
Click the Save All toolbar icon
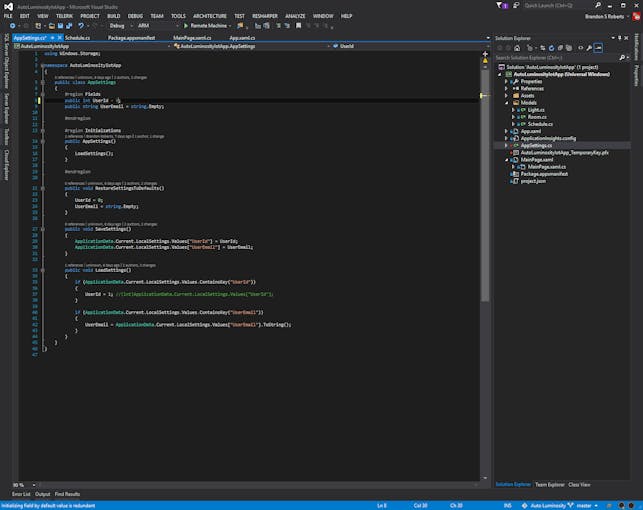click(69, 26)
